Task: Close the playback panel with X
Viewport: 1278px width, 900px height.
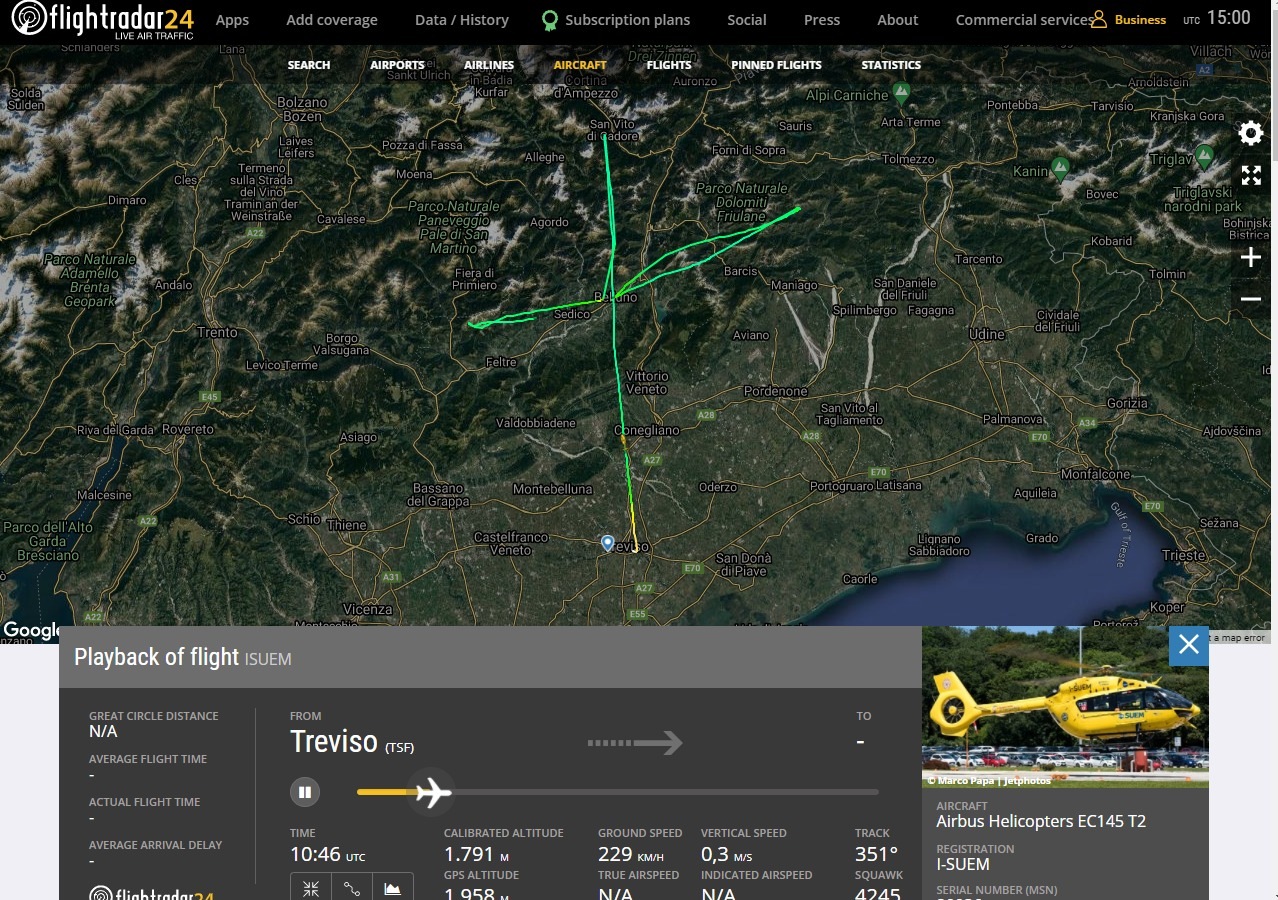Action: coord(1188,645)
